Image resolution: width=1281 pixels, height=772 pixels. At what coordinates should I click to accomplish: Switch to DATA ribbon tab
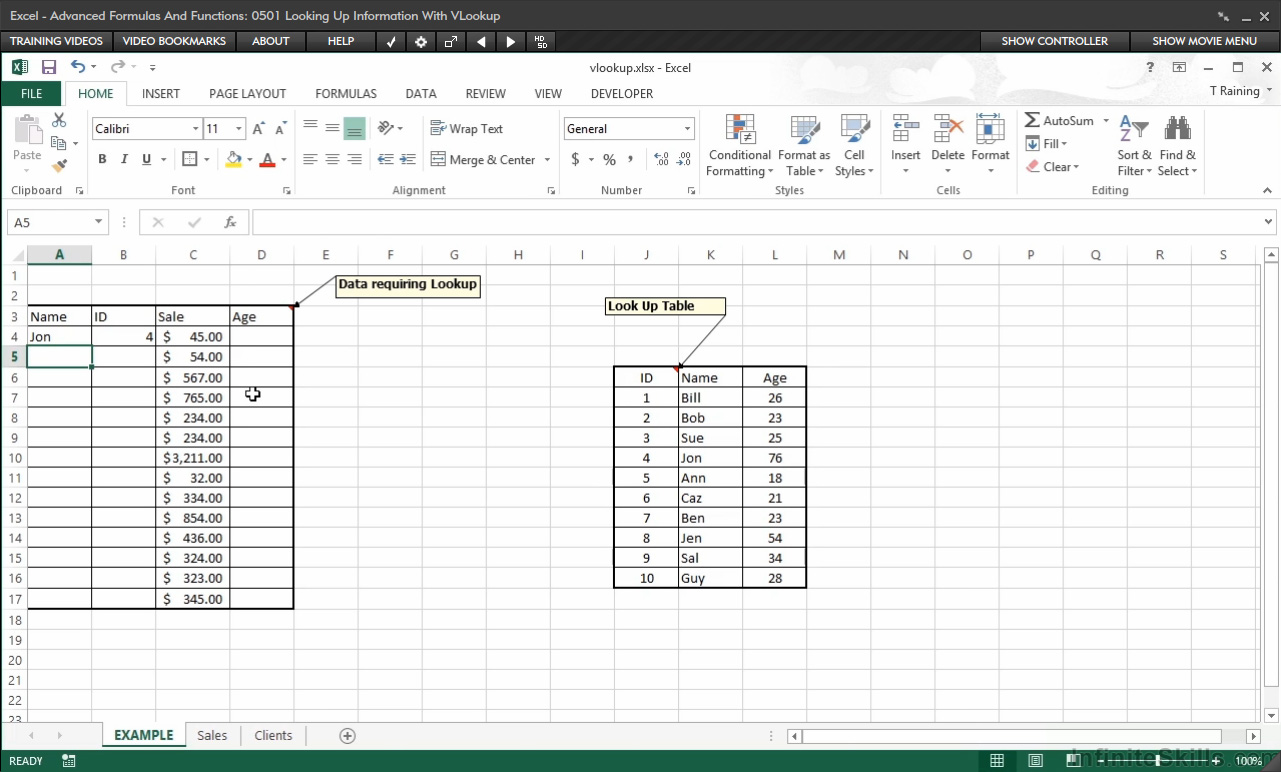(x=421, y=93)
